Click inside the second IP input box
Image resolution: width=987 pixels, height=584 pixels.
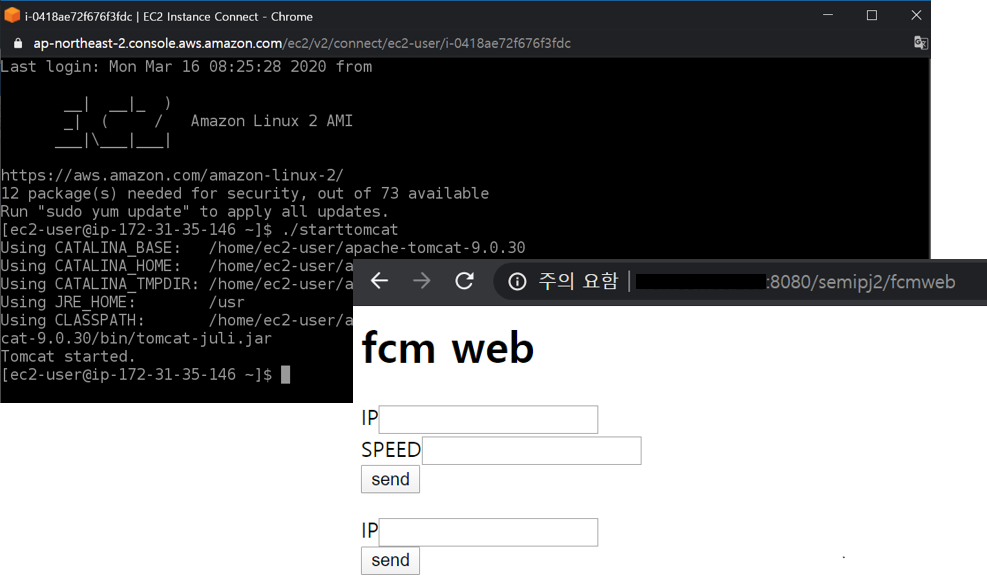487,531
